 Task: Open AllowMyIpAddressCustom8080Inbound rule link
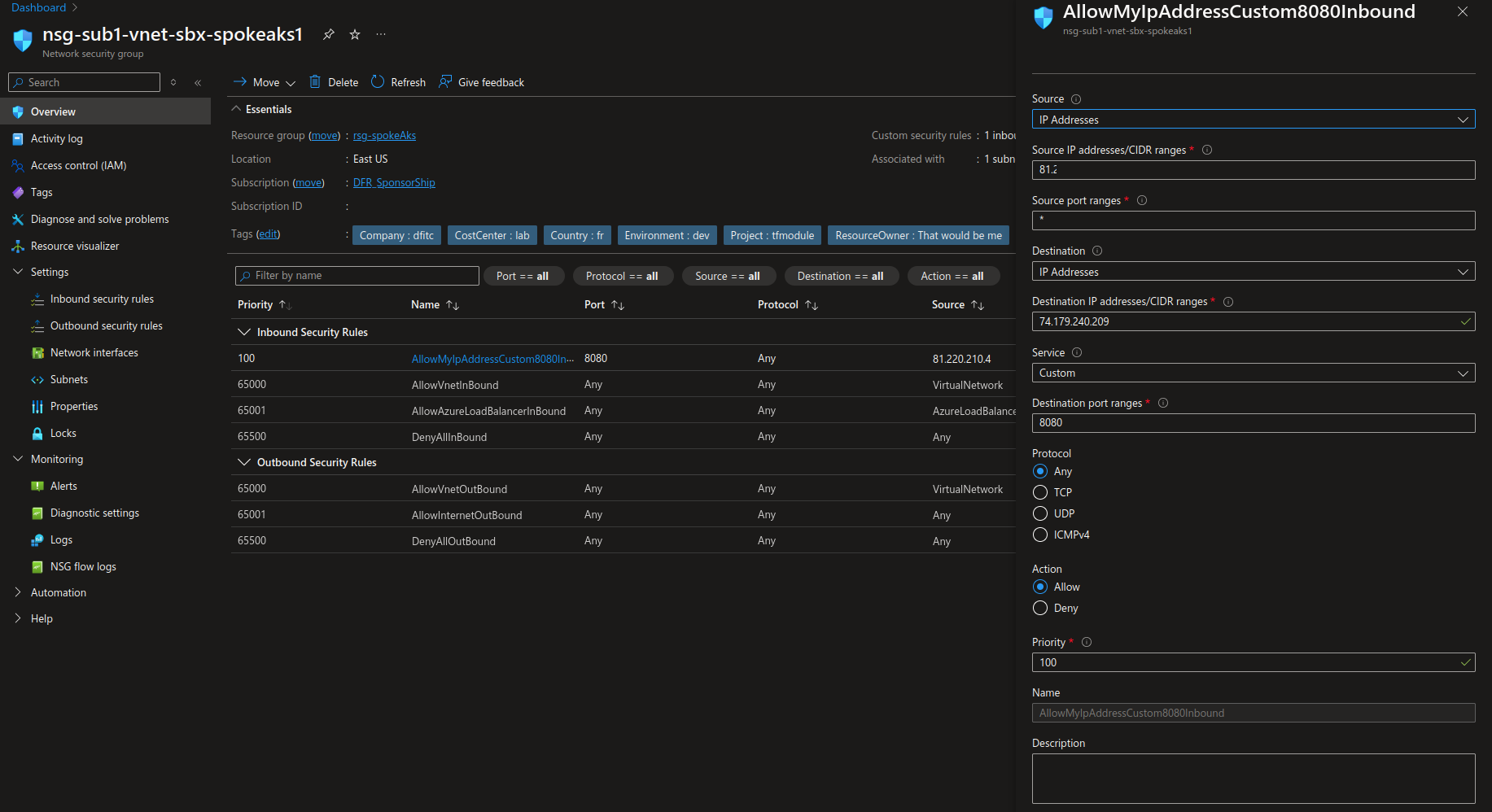492,359
